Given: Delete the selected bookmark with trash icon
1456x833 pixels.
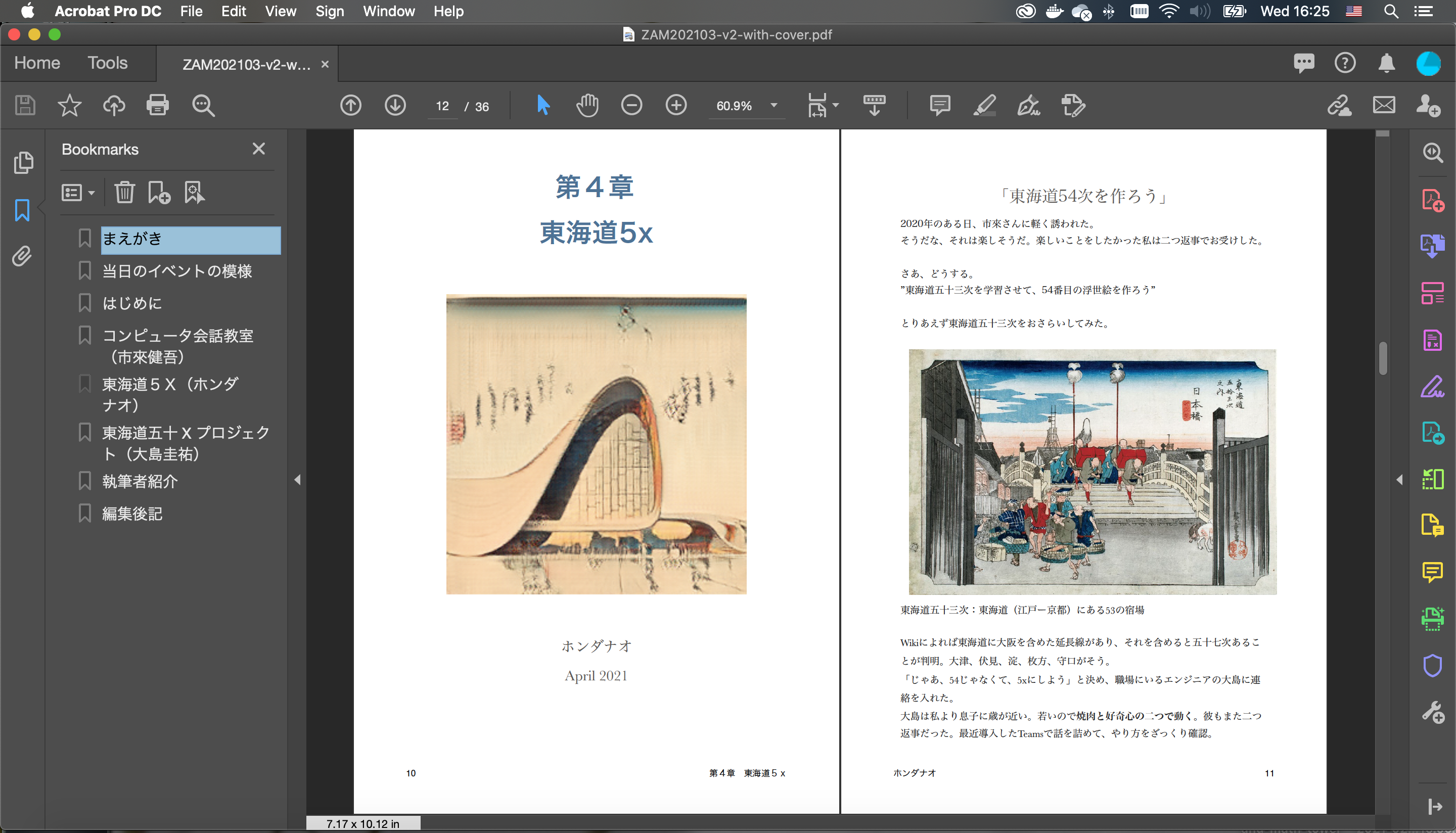Looking at the screenshot, I should coord(124,193).
